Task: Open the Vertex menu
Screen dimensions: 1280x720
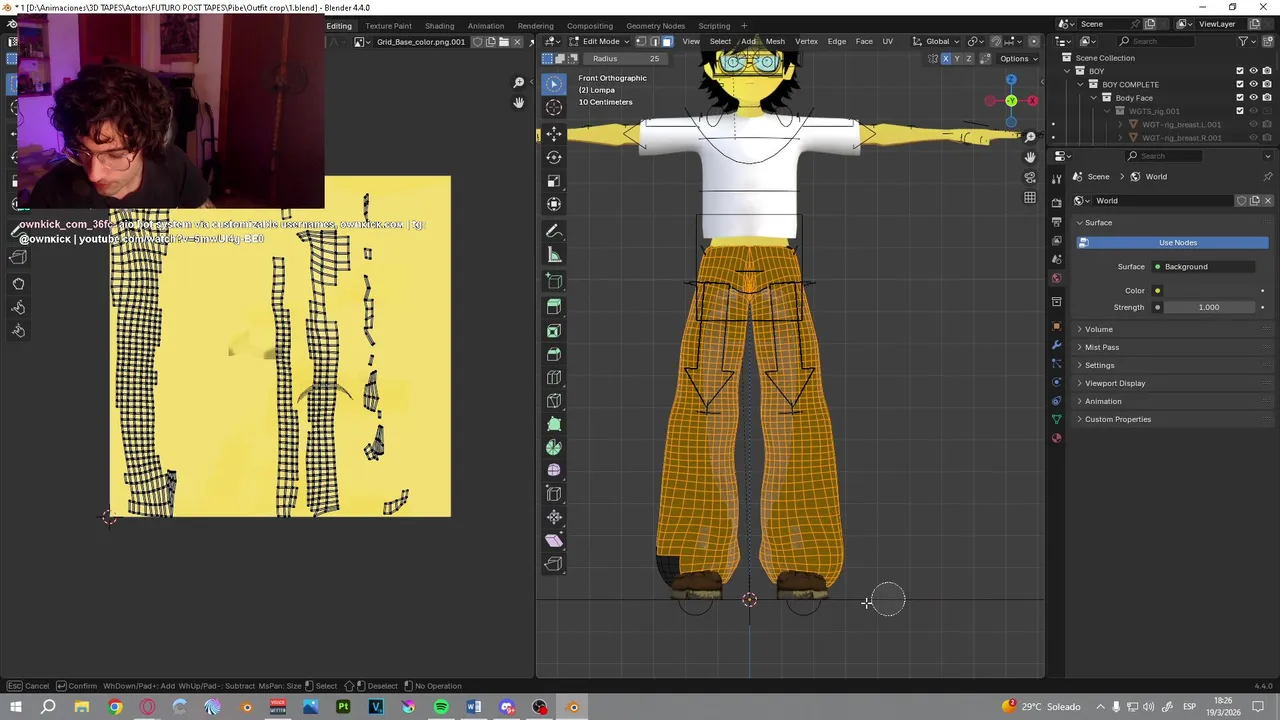Action: tap(806, 41)
